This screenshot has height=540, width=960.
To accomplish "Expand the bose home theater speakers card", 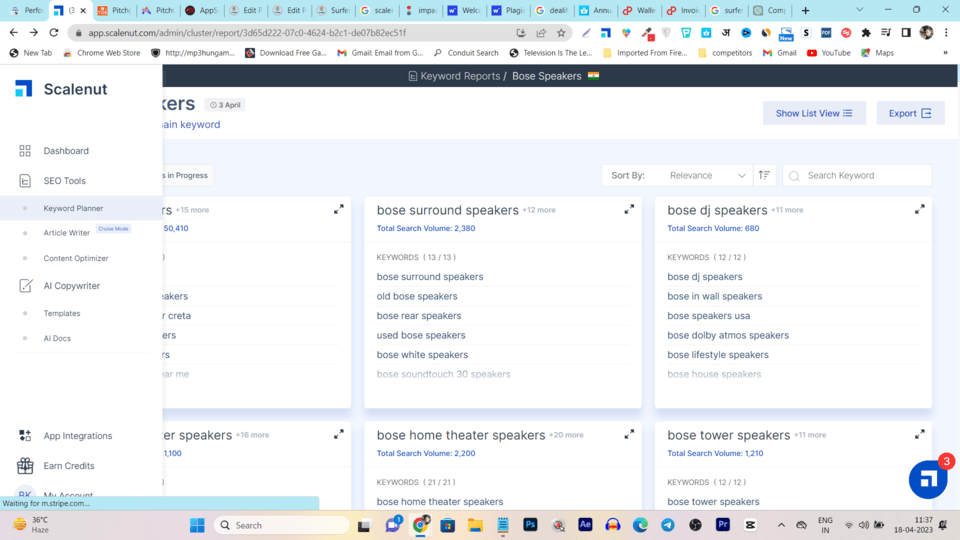I will tap(629, 435).
